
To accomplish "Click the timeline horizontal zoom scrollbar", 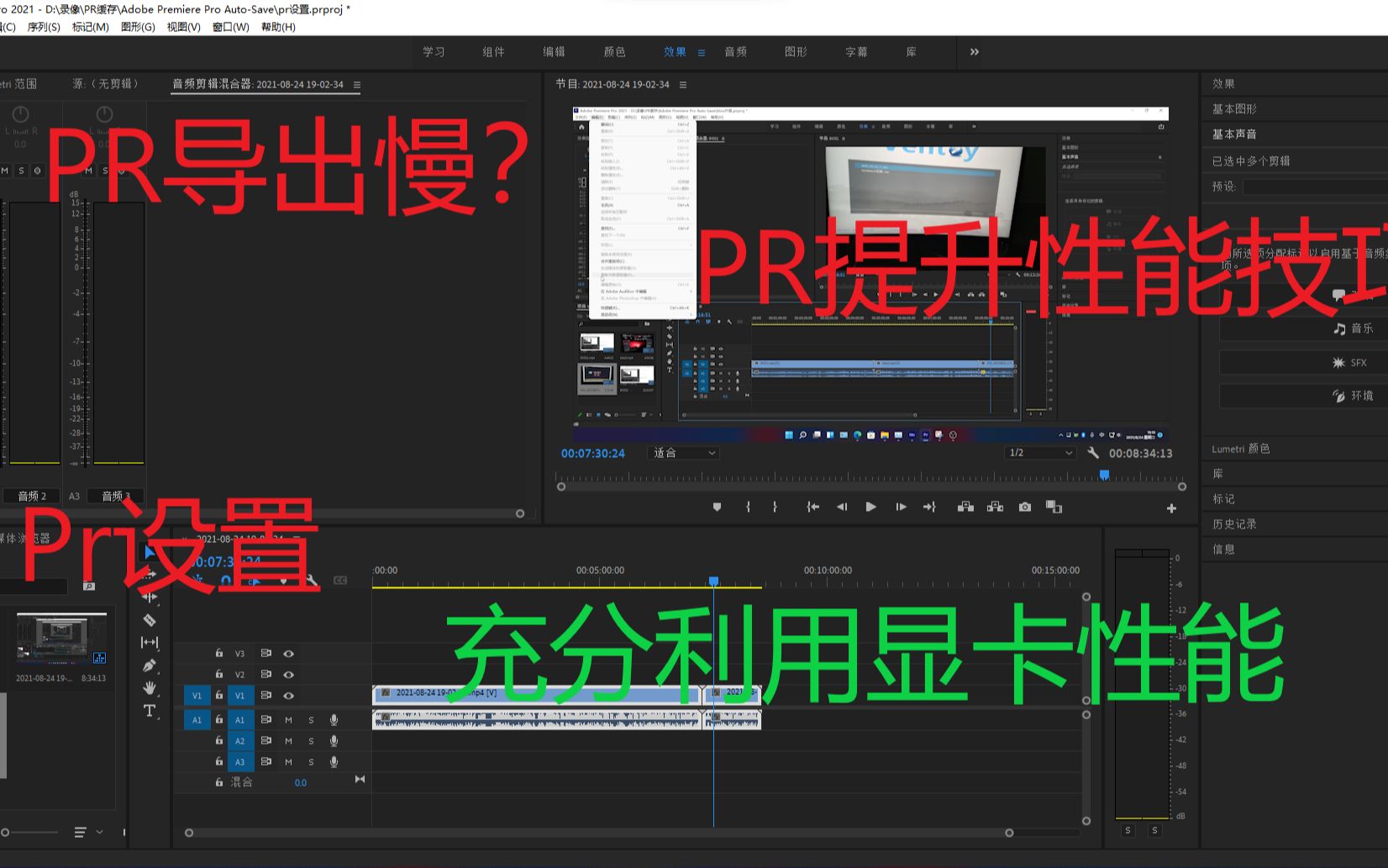I will (599, 833).
